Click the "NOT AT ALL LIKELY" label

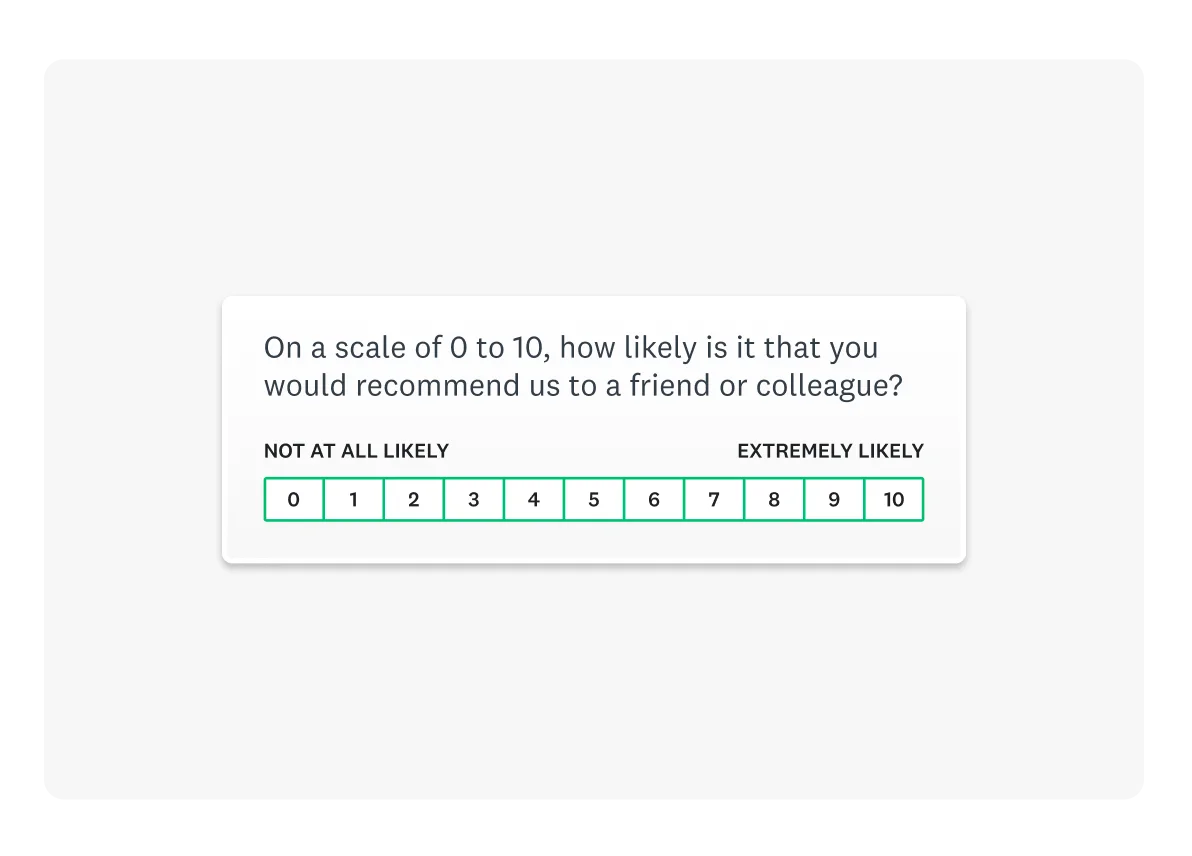[356, 451]
